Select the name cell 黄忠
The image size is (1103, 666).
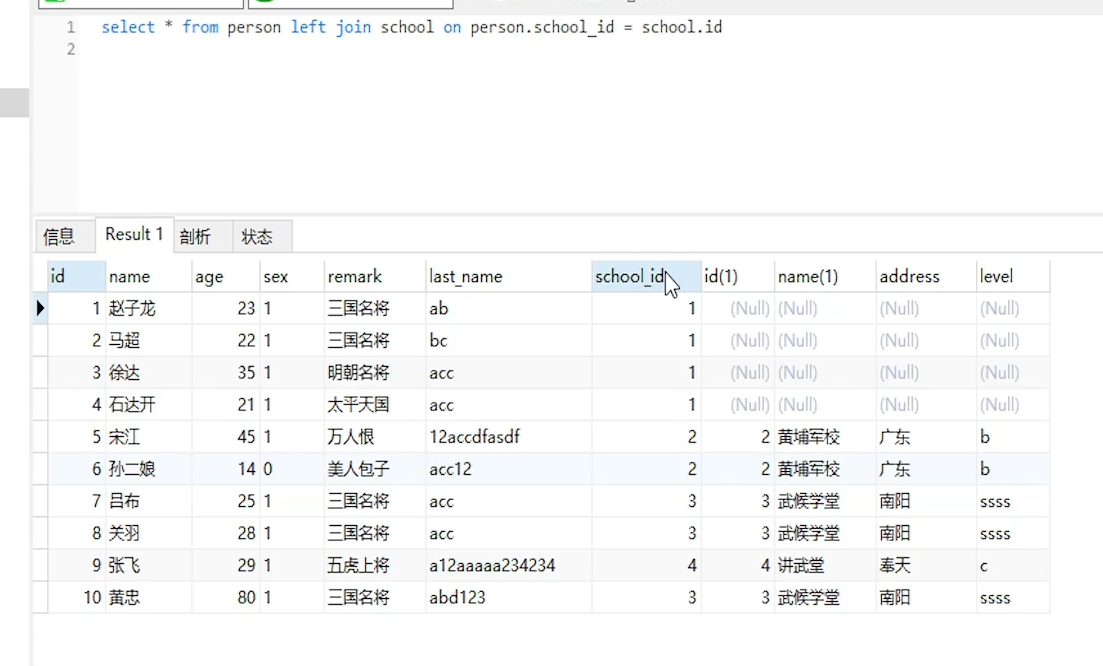click(148, 598)
